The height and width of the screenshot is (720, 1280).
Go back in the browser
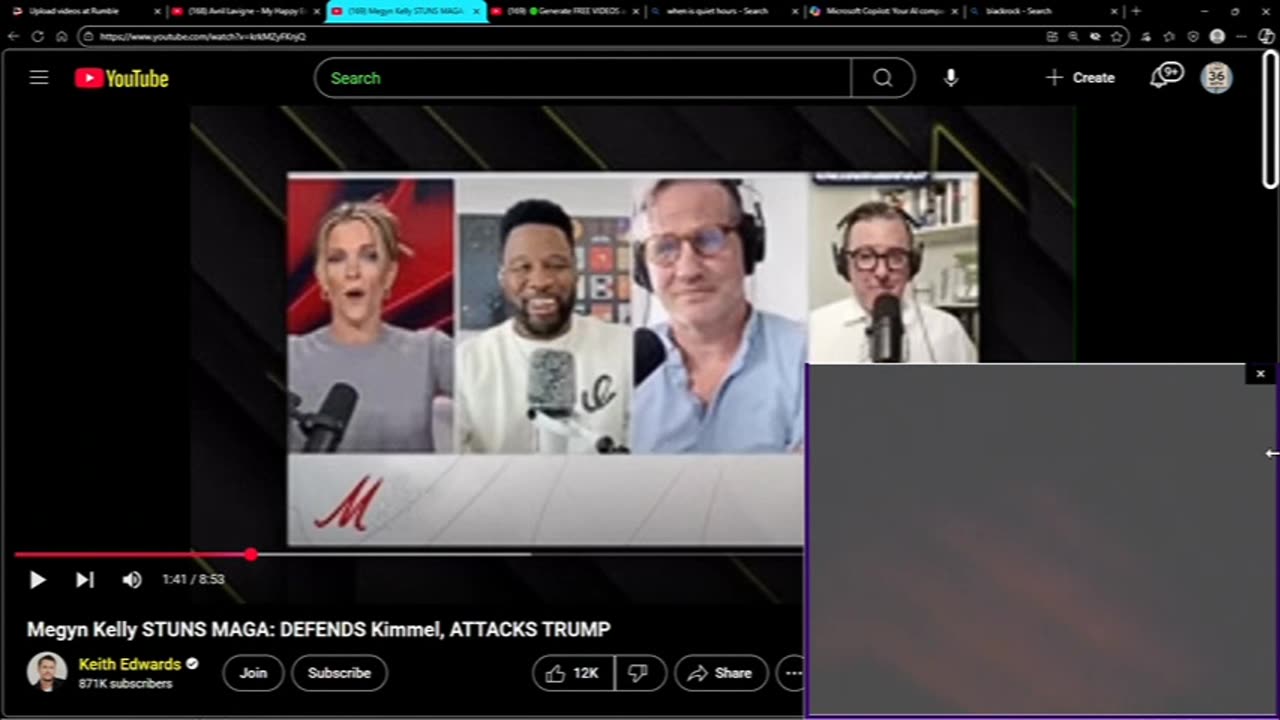13,36
